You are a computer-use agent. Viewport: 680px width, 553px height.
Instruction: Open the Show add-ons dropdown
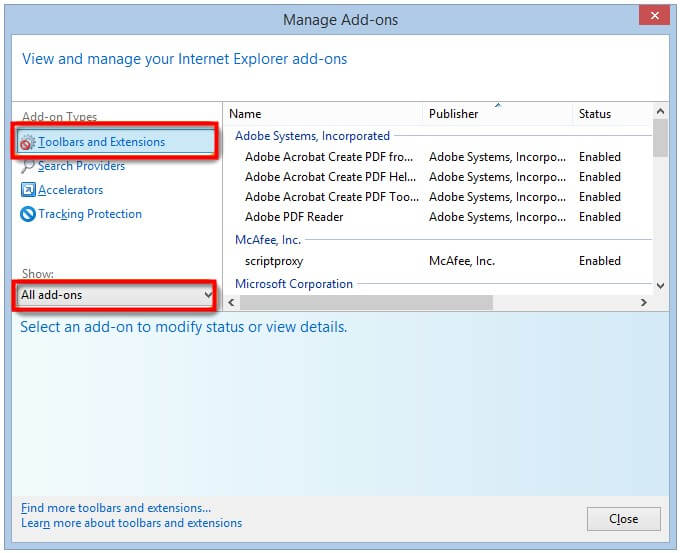tap(117, 295)
